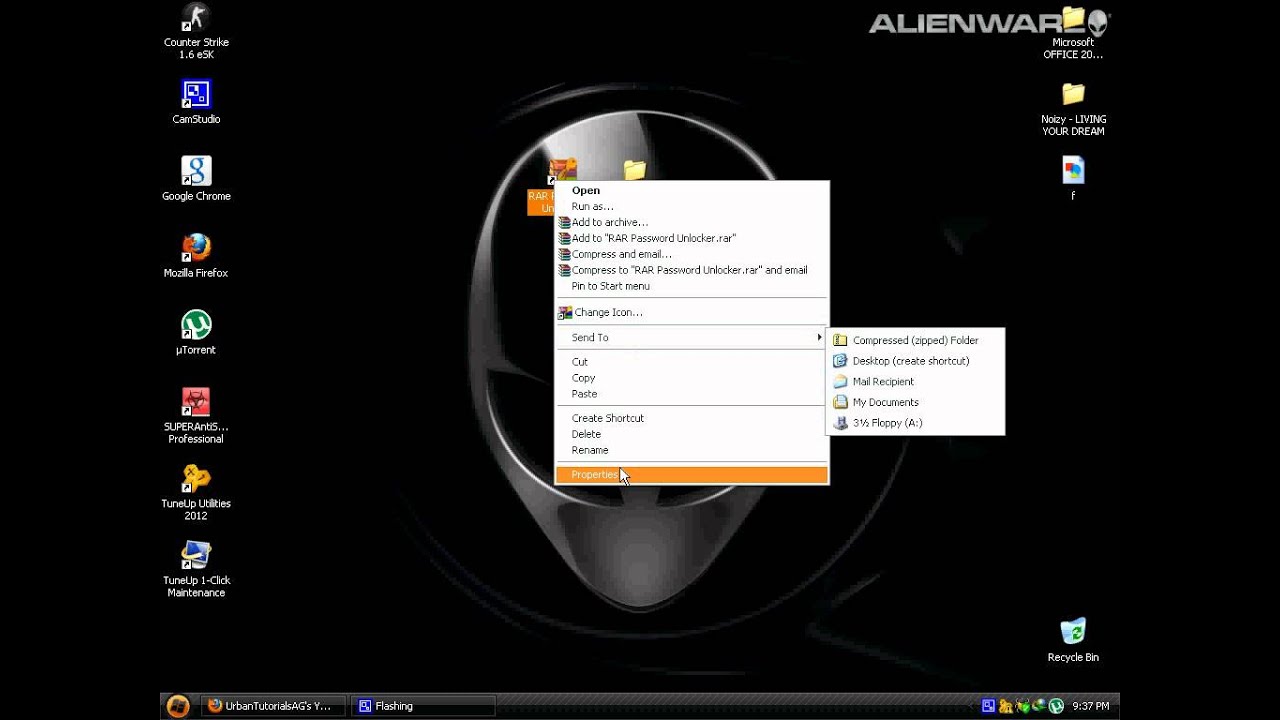
Task: Select the unnamed folder beside the RAR shortcut
Action: tap(634, 171)
